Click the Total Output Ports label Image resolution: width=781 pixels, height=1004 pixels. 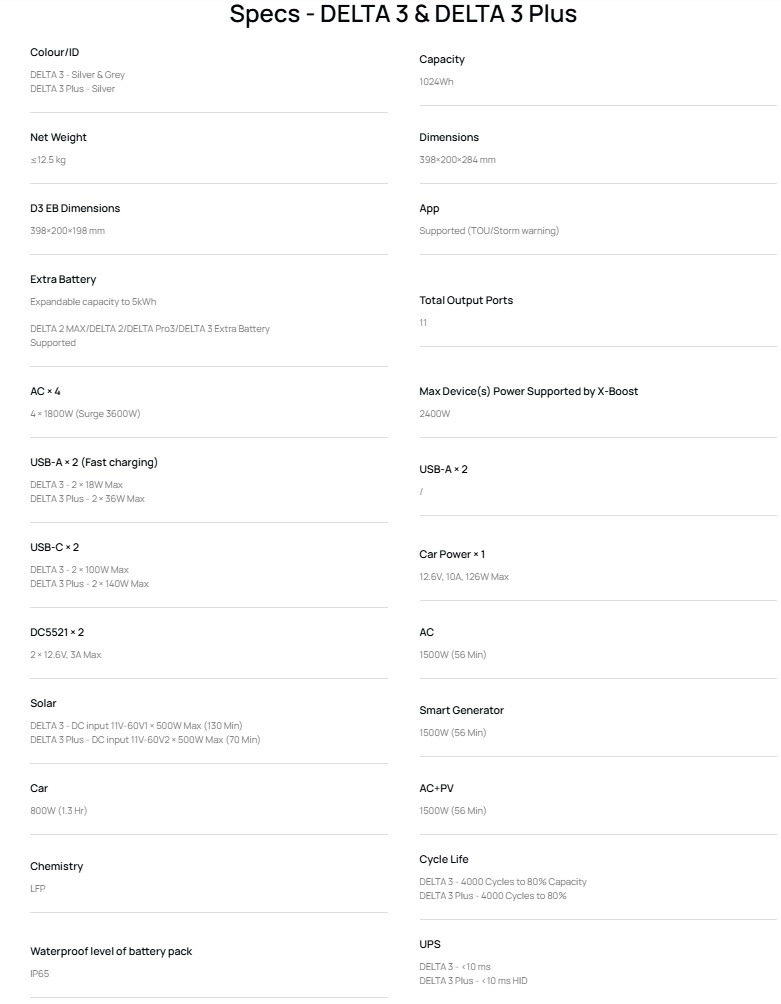466,300
